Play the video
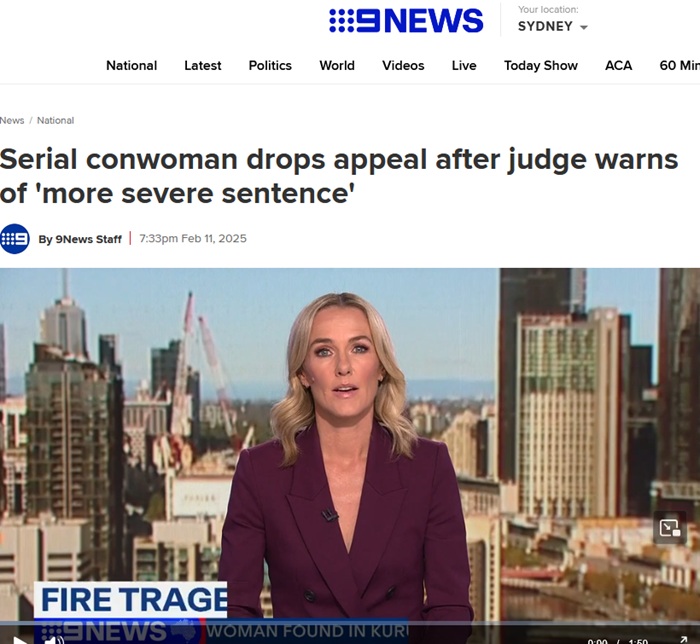Viewport: 700px width, 644px height. point(19,640)
